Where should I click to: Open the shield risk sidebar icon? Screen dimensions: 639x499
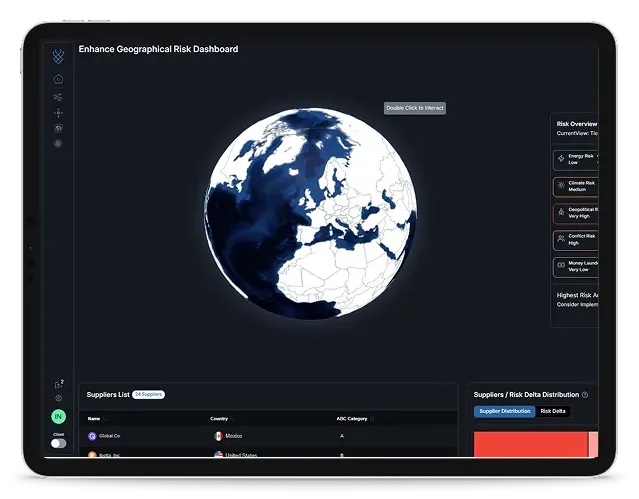[58, 128]
